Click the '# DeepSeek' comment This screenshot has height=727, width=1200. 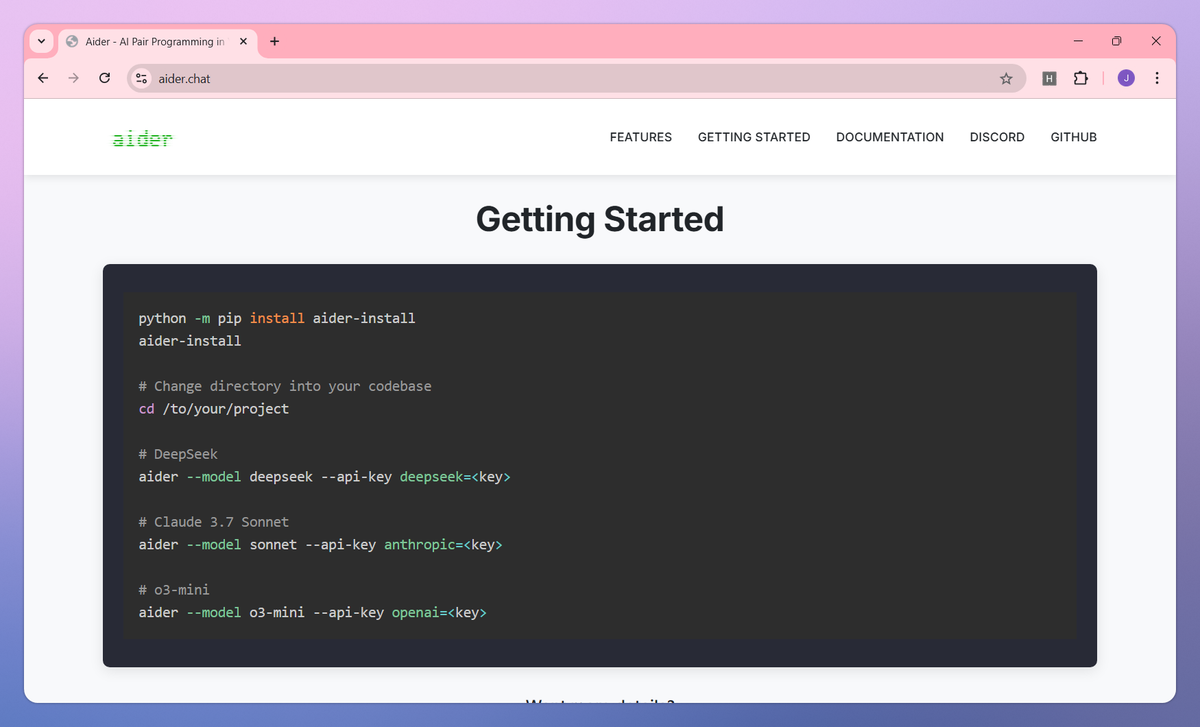(178, 454)
